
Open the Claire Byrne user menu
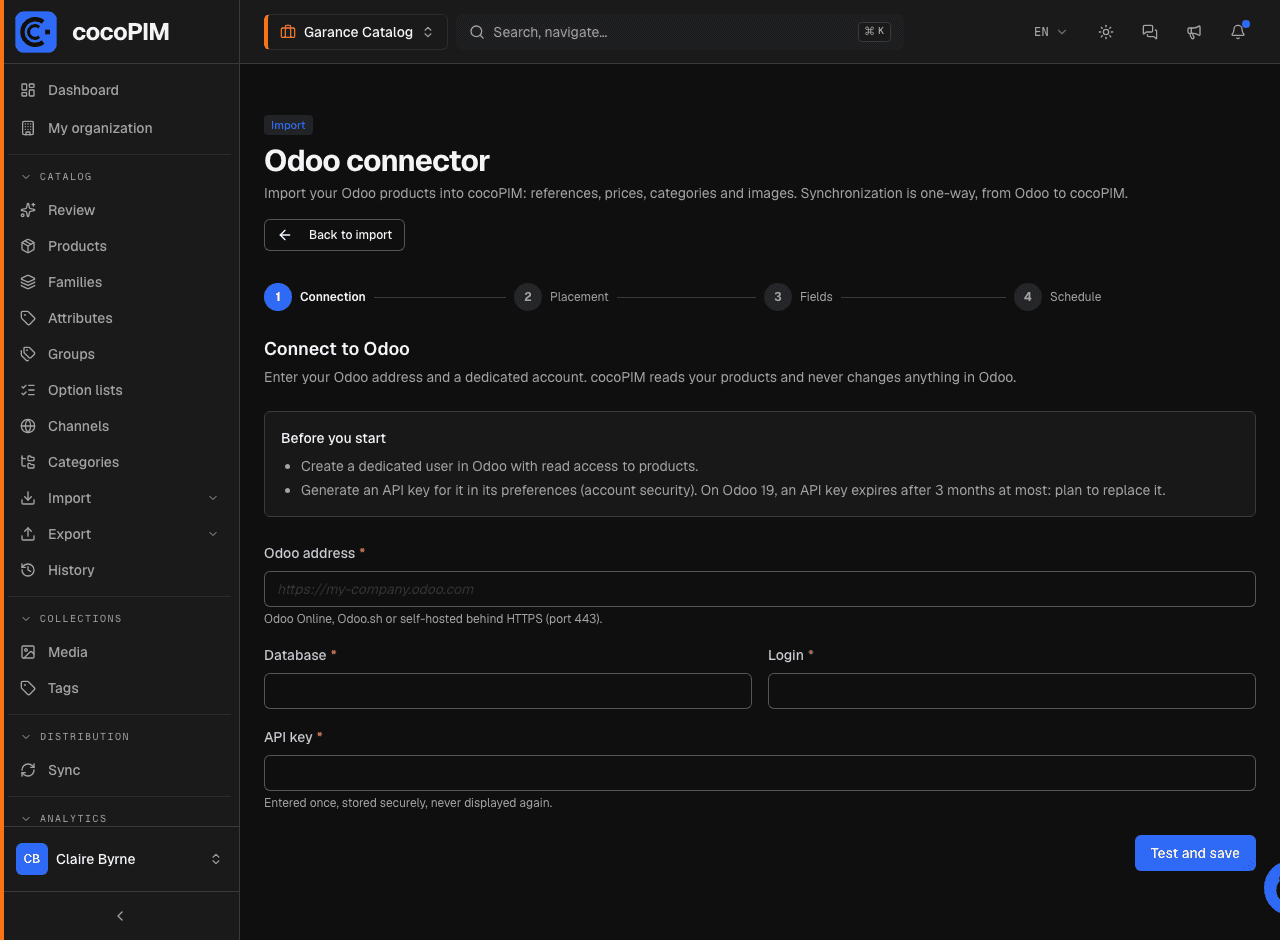[x=120, y=859]
